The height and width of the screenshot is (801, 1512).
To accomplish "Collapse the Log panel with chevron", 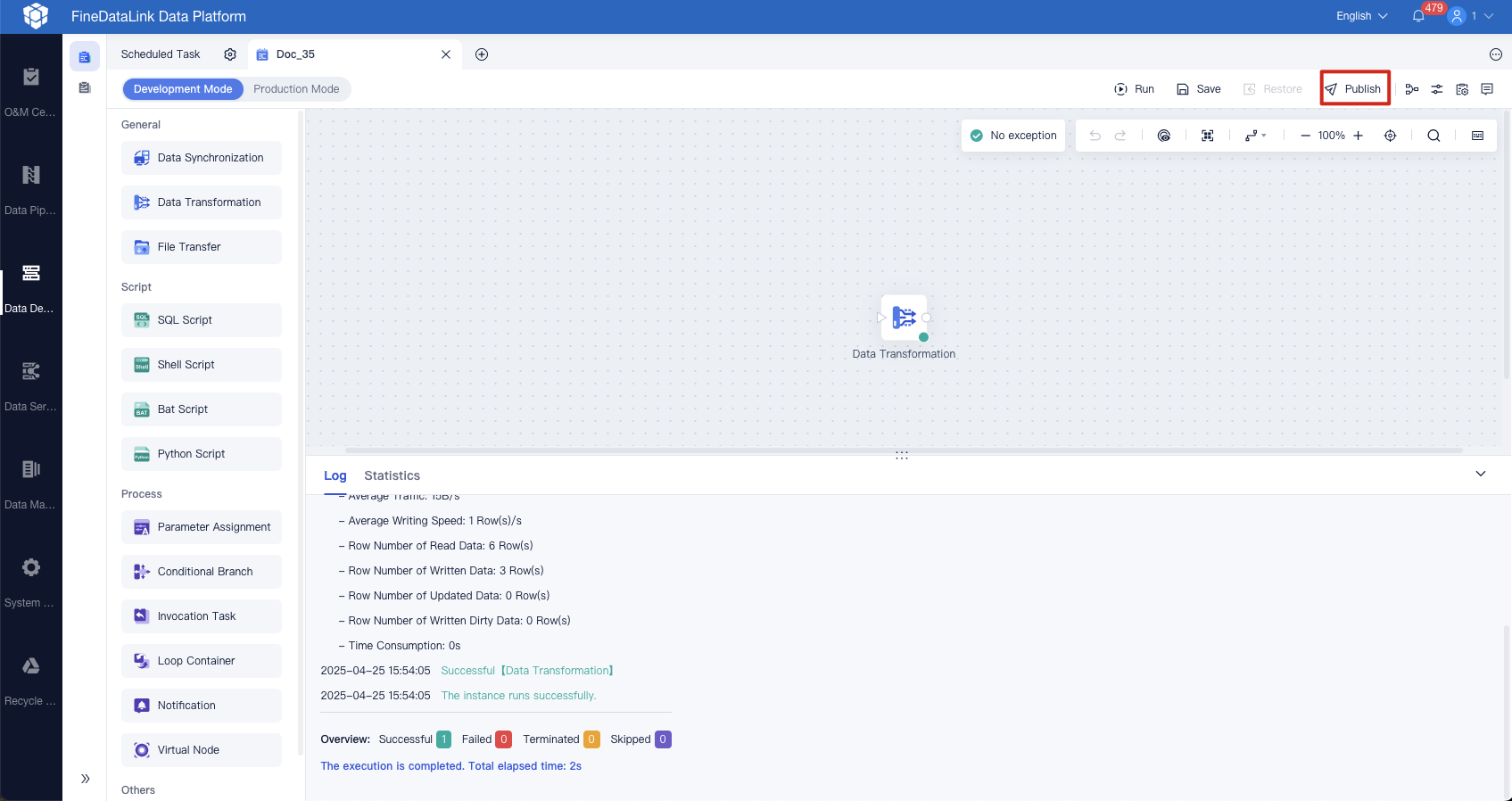I will click(x=1481, y=474).
